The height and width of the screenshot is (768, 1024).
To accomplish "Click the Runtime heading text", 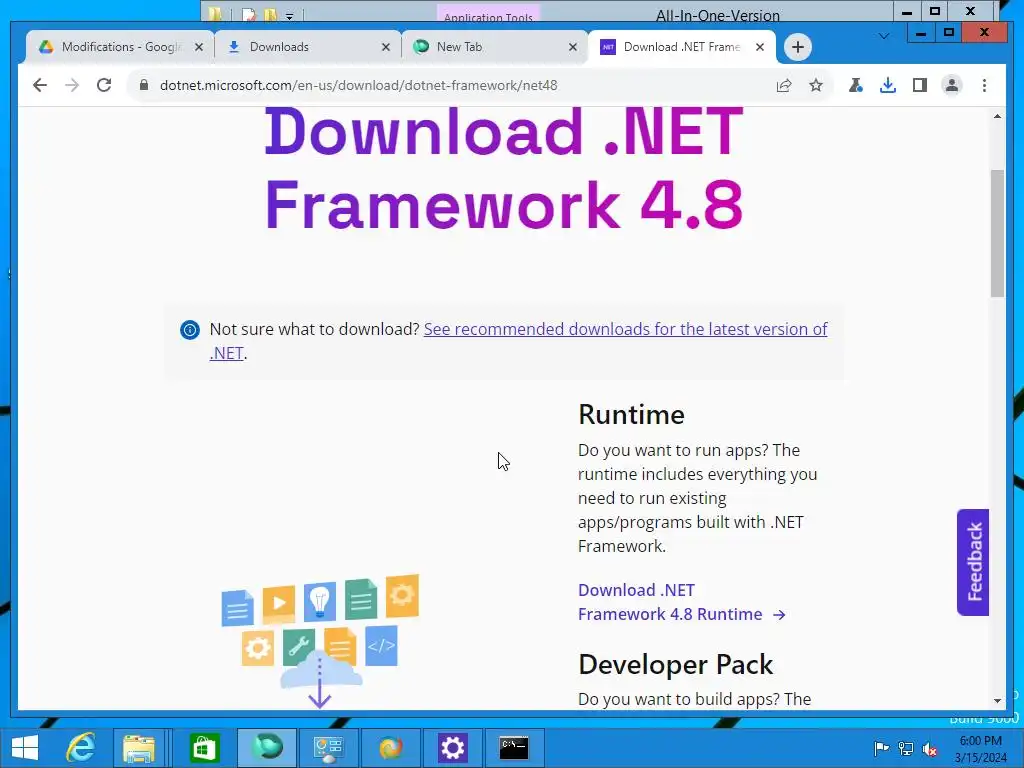I will pos(632,415).
